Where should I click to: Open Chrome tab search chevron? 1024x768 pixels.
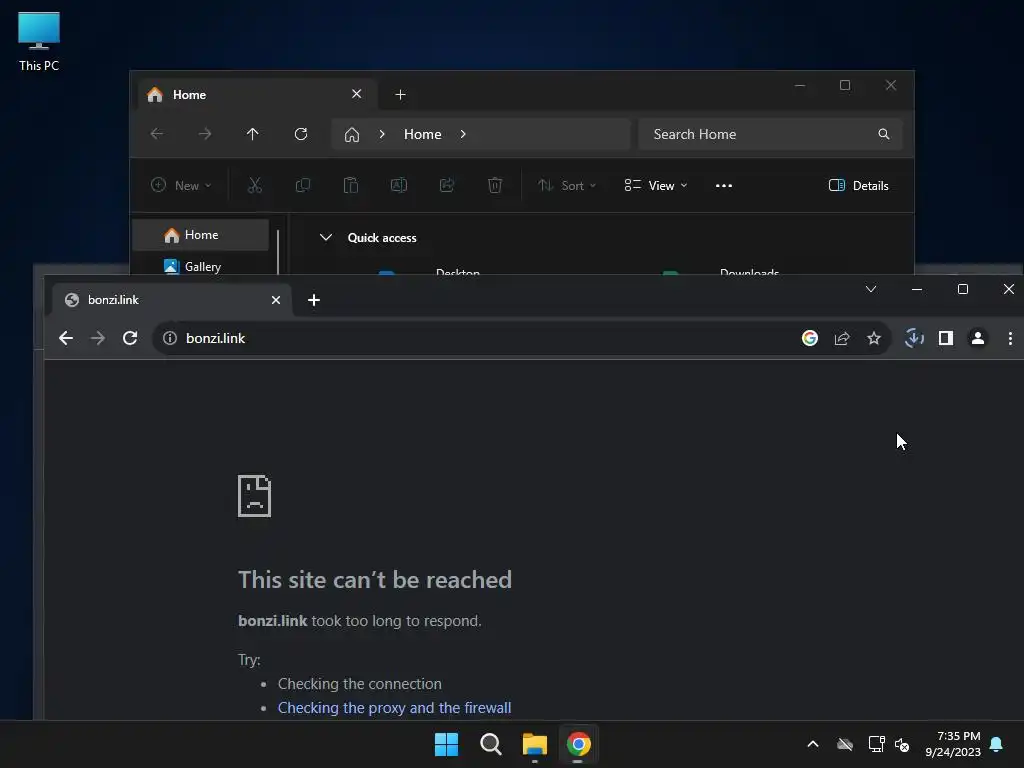[871, 289]
